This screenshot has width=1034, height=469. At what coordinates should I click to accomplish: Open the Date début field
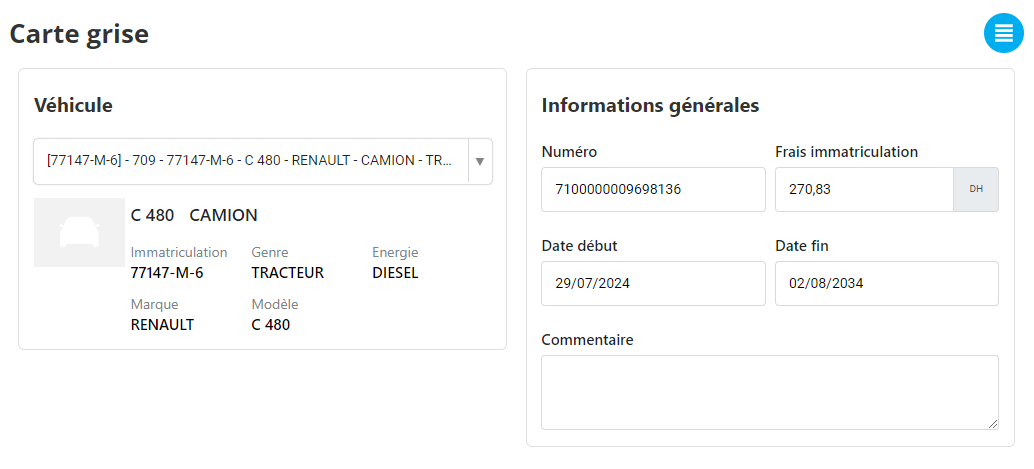click(653, 284)
